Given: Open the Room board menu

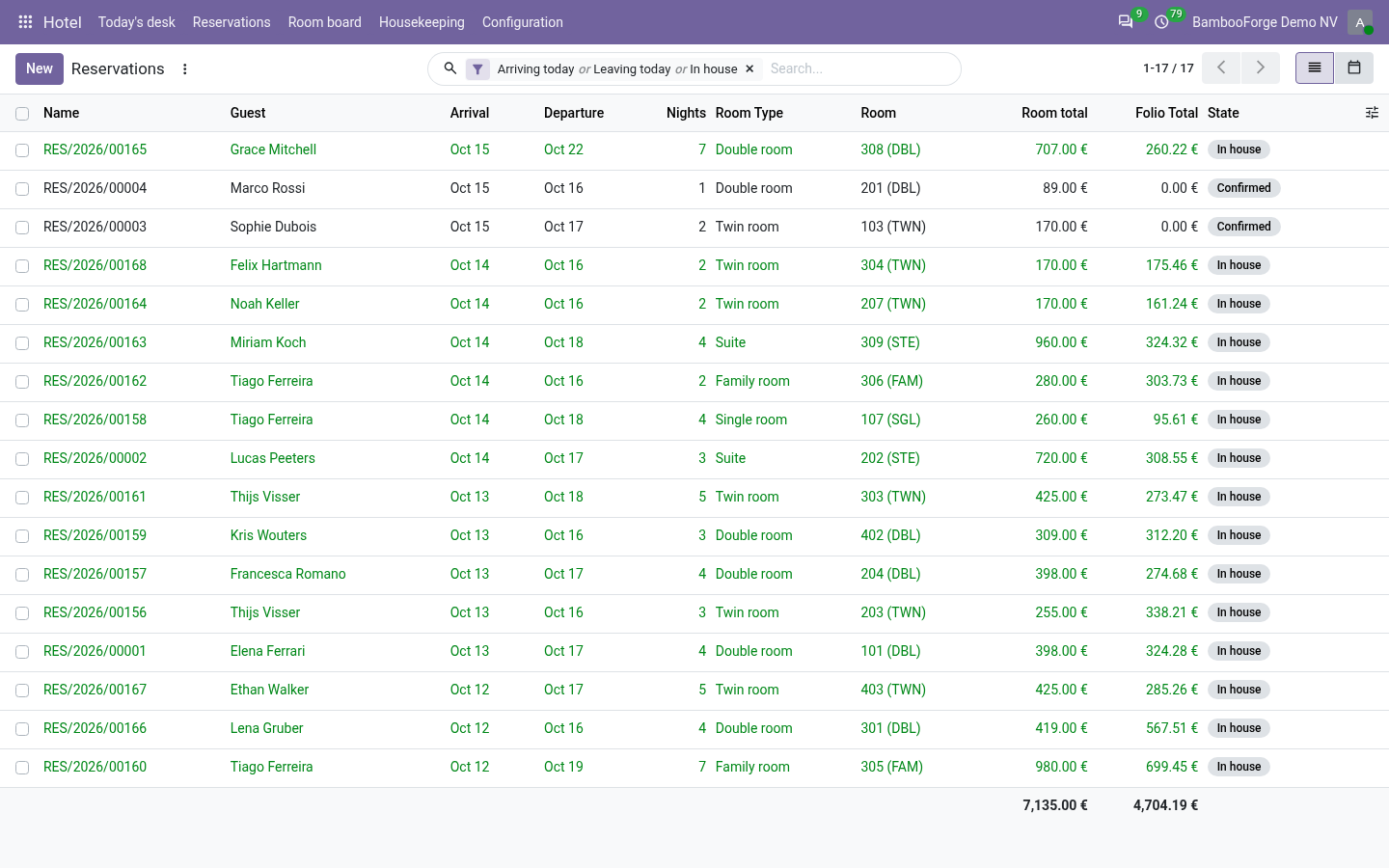Looking at the screenshot, I should (325, 22).
